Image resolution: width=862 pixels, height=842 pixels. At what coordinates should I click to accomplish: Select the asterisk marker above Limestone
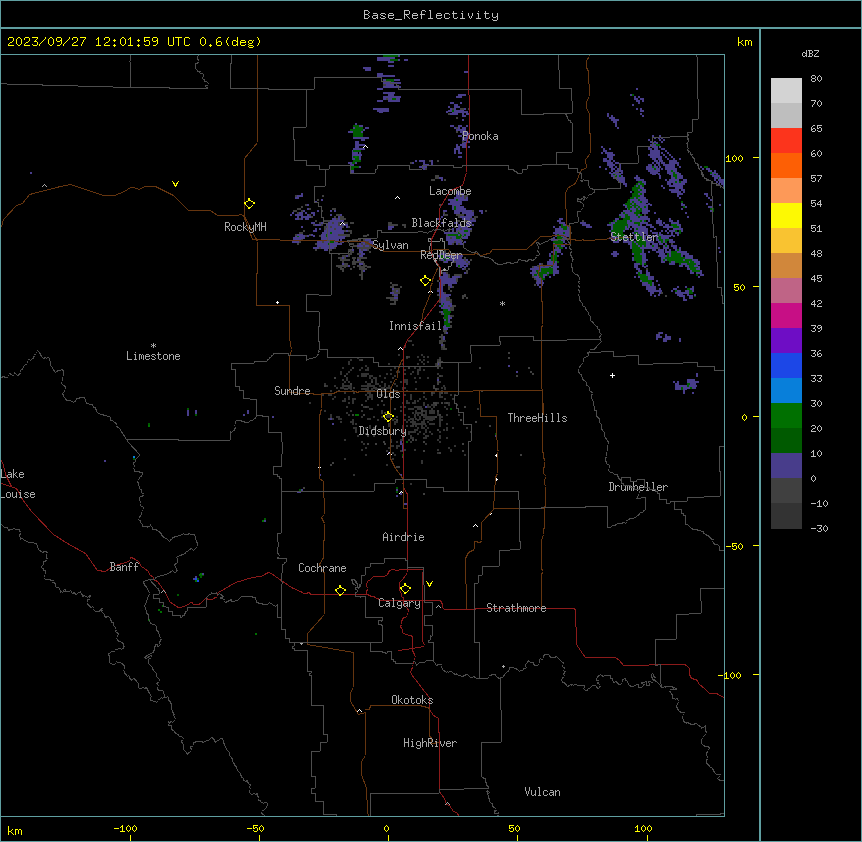pyautogui.click(x=153, y=346)
